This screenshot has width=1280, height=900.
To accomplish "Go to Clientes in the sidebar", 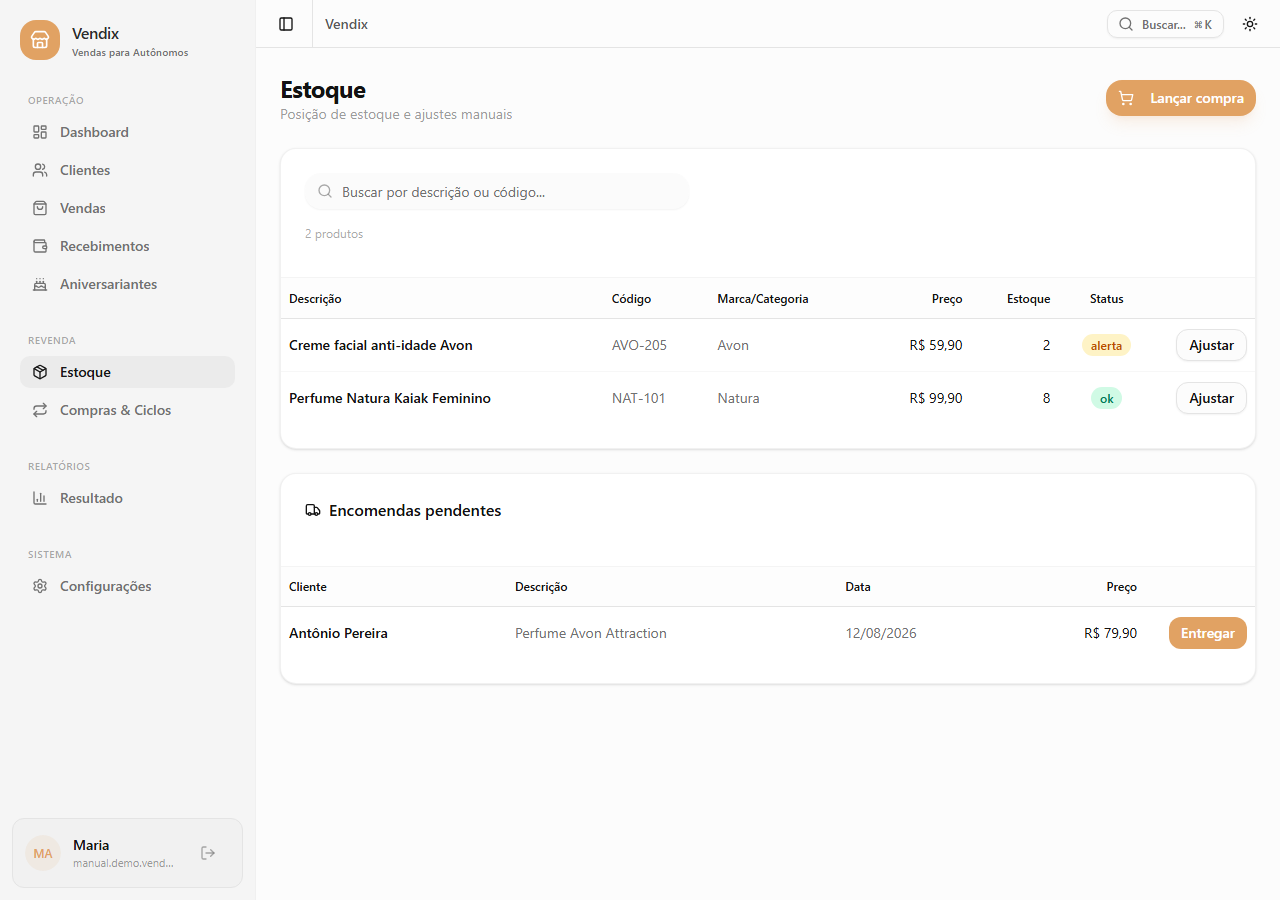I will pyautogui.click(x=127, y=170).
